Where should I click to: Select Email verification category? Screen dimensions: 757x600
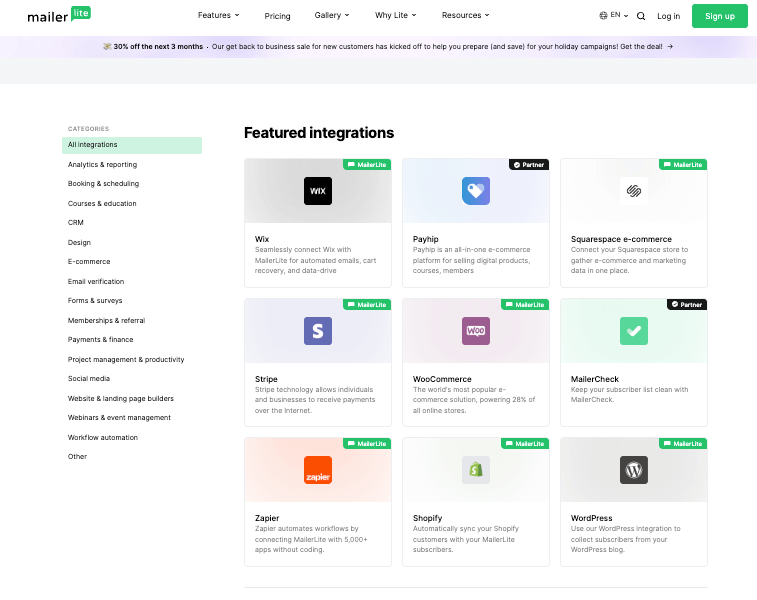(96, 281)
